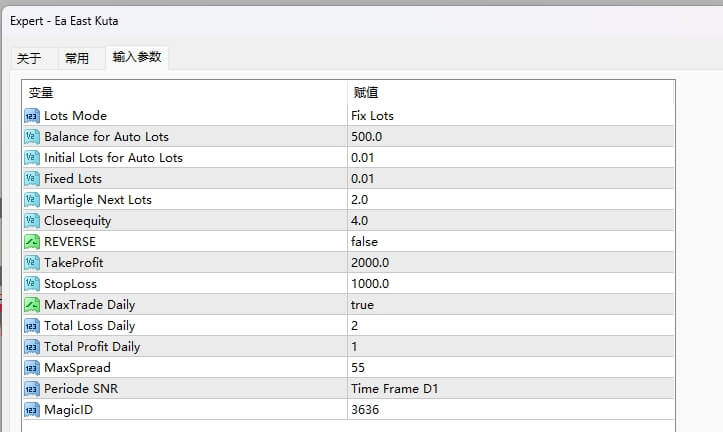
Task: Click the Balance for Auto Lots icon
Action: 31,137
